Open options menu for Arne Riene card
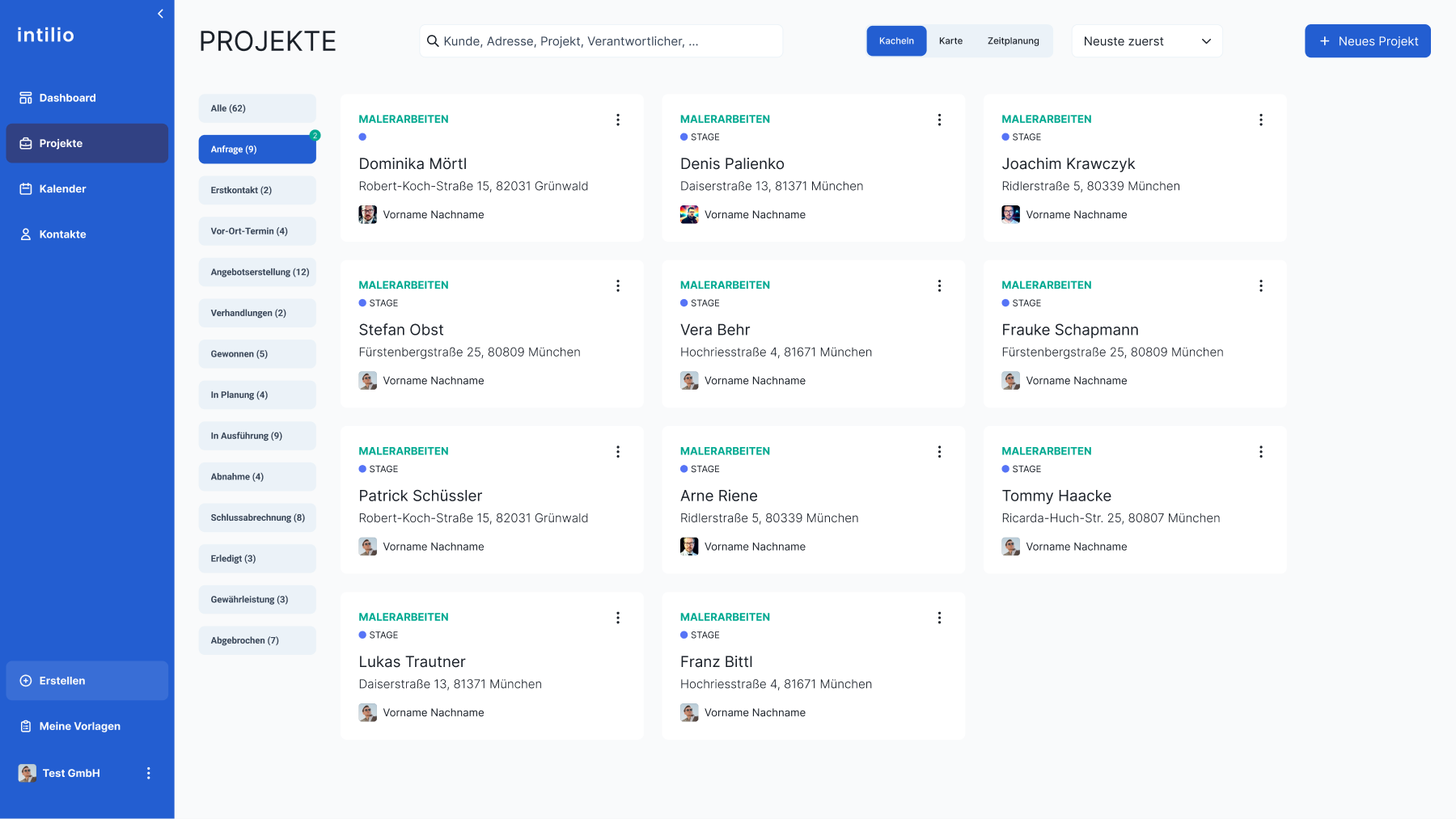Image resolution: width=1456 pixels, height=819 pixels. click(939, 452)
